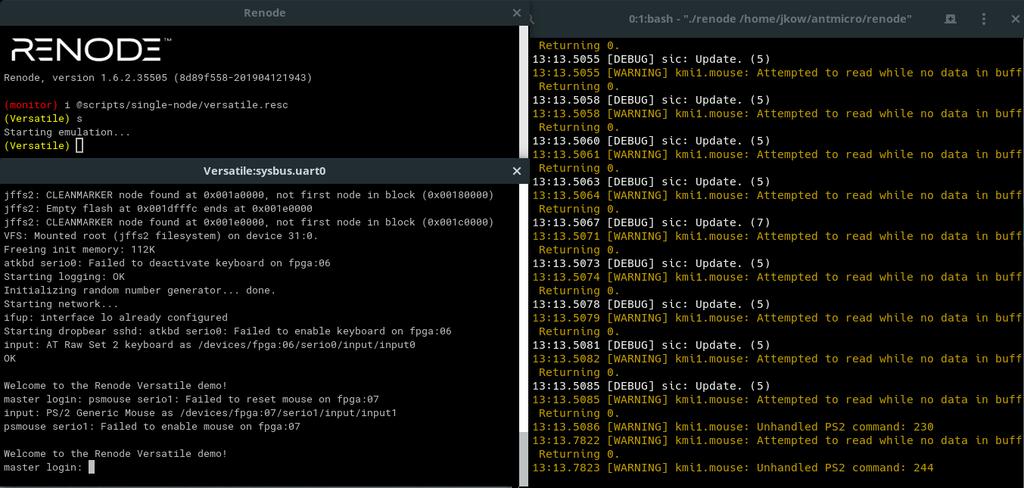Click 'Failed to enable mouse on fpga:07' line
Screen dimensions: 1024x488
[152, 427]
